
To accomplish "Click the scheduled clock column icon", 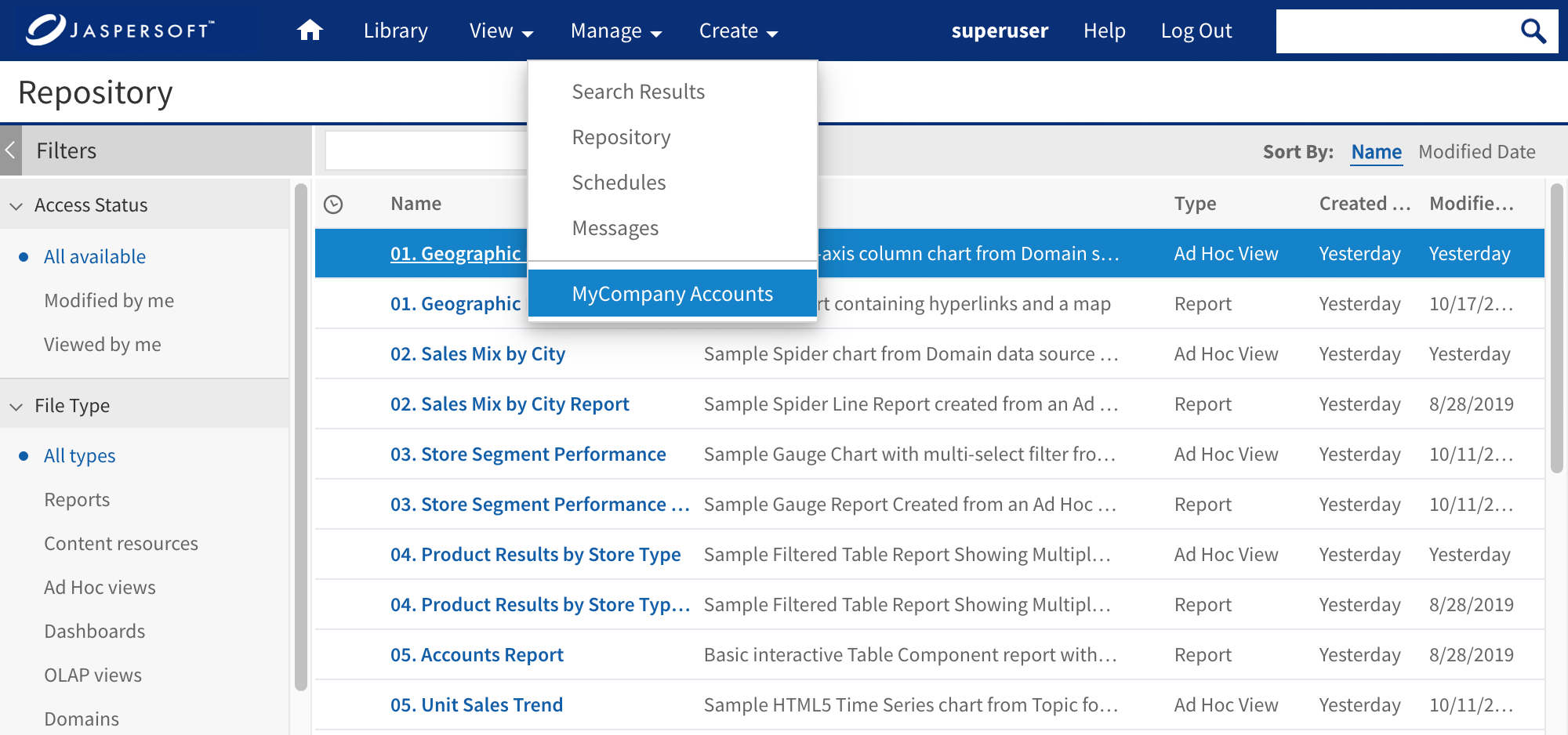I will click(333, 205).
